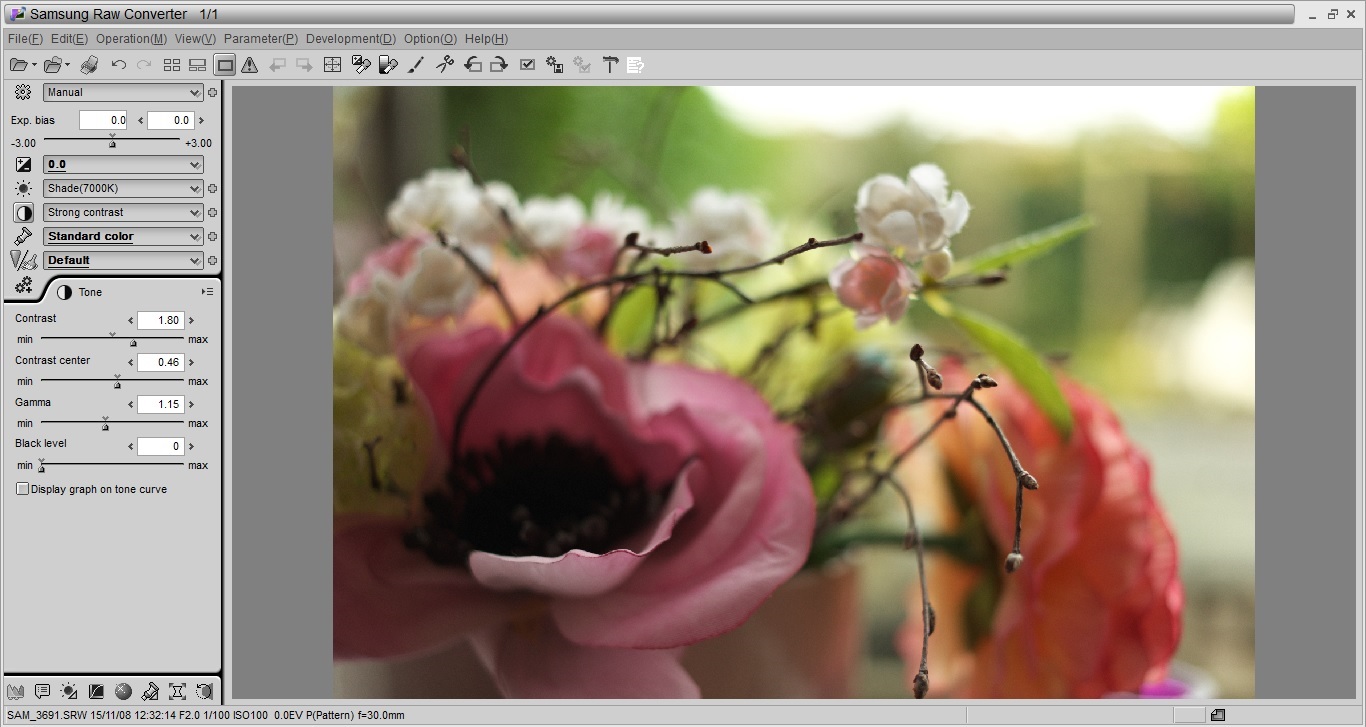Switch to thumbnail grid view

pos(172,65)
